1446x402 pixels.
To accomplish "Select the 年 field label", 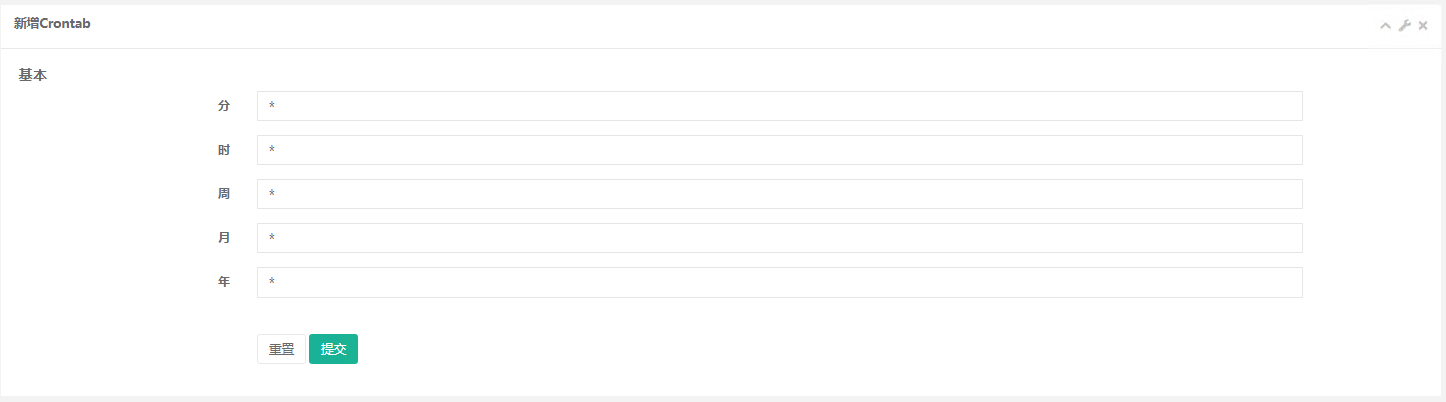I will click(224, 282).
